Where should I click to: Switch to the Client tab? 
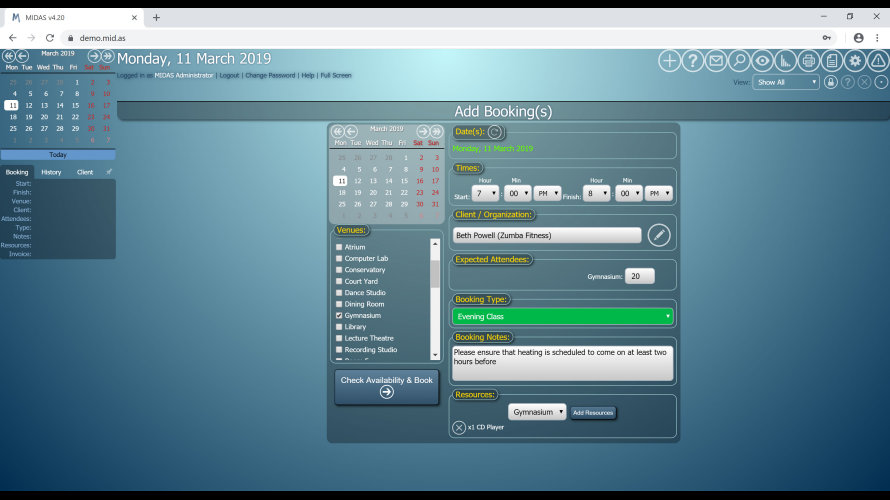point(85,172)
